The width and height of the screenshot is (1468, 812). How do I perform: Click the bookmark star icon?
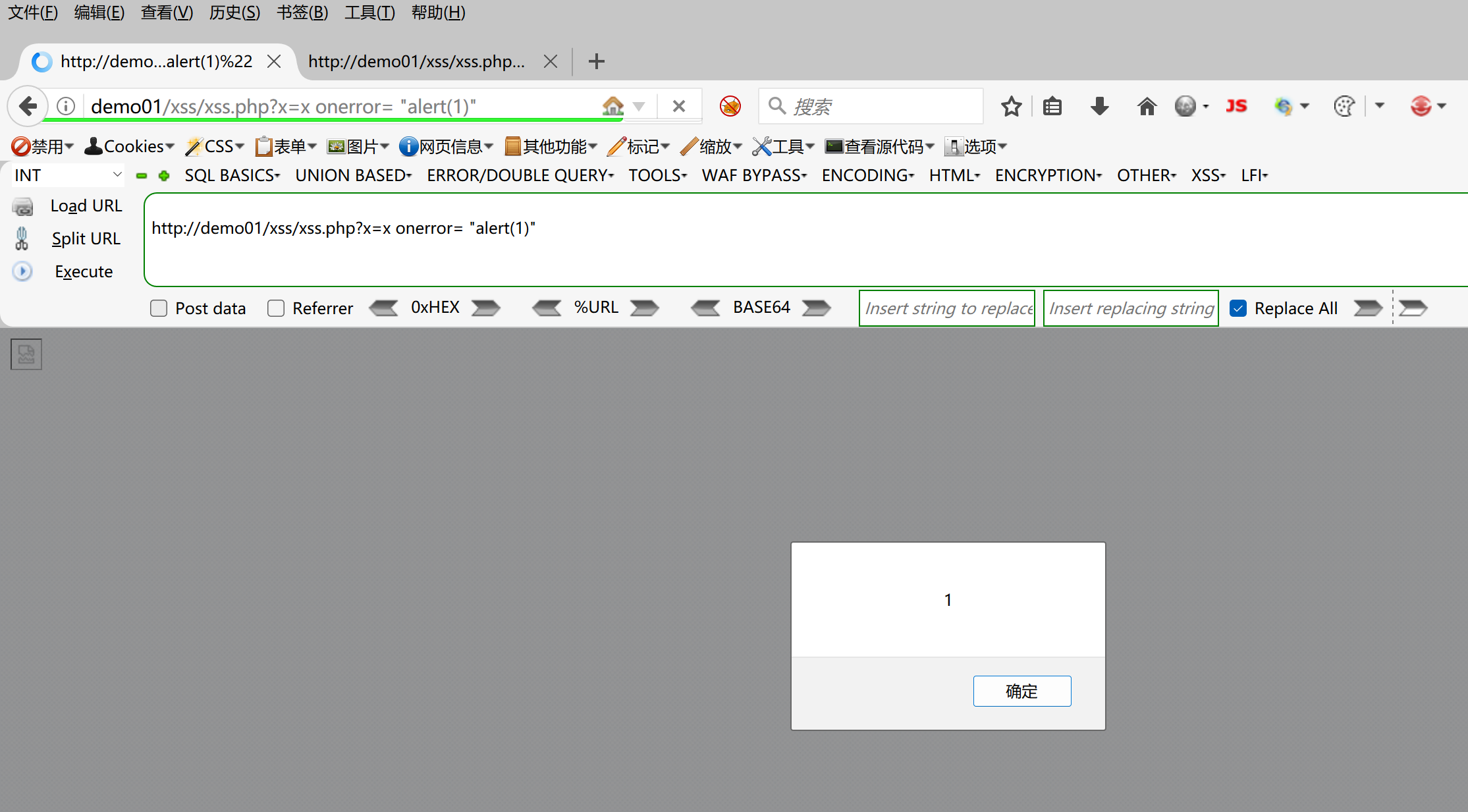coord(1011,106)
